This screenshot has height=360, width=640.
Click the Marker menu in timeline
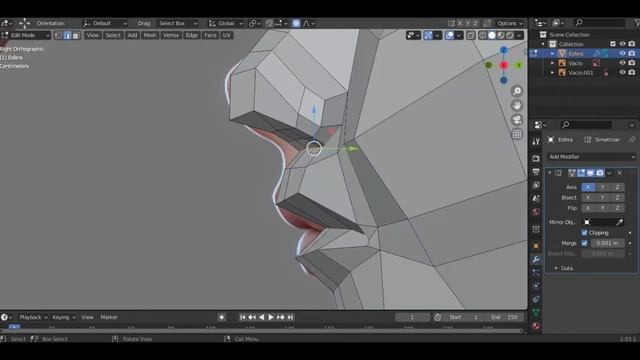(109, 317)
